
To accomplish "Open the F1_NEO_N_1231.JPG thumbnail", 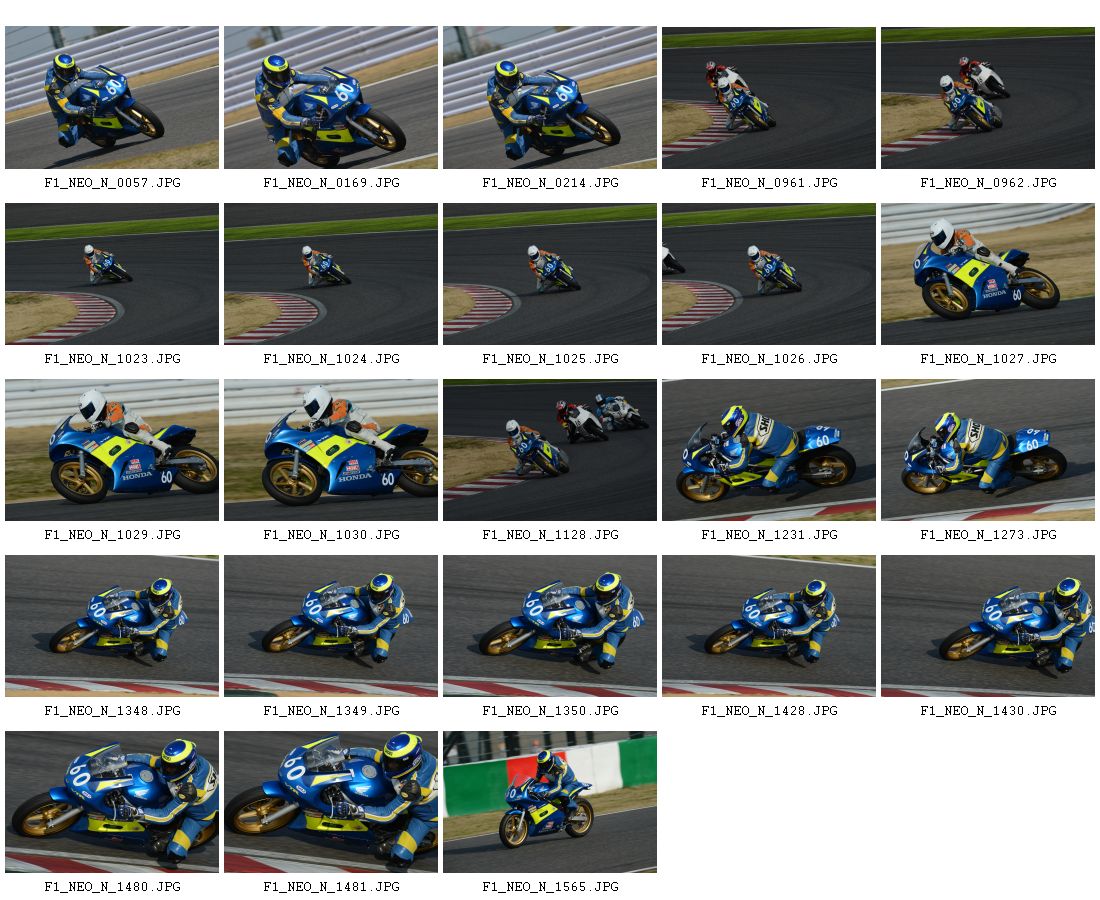I will coord(769,450).
